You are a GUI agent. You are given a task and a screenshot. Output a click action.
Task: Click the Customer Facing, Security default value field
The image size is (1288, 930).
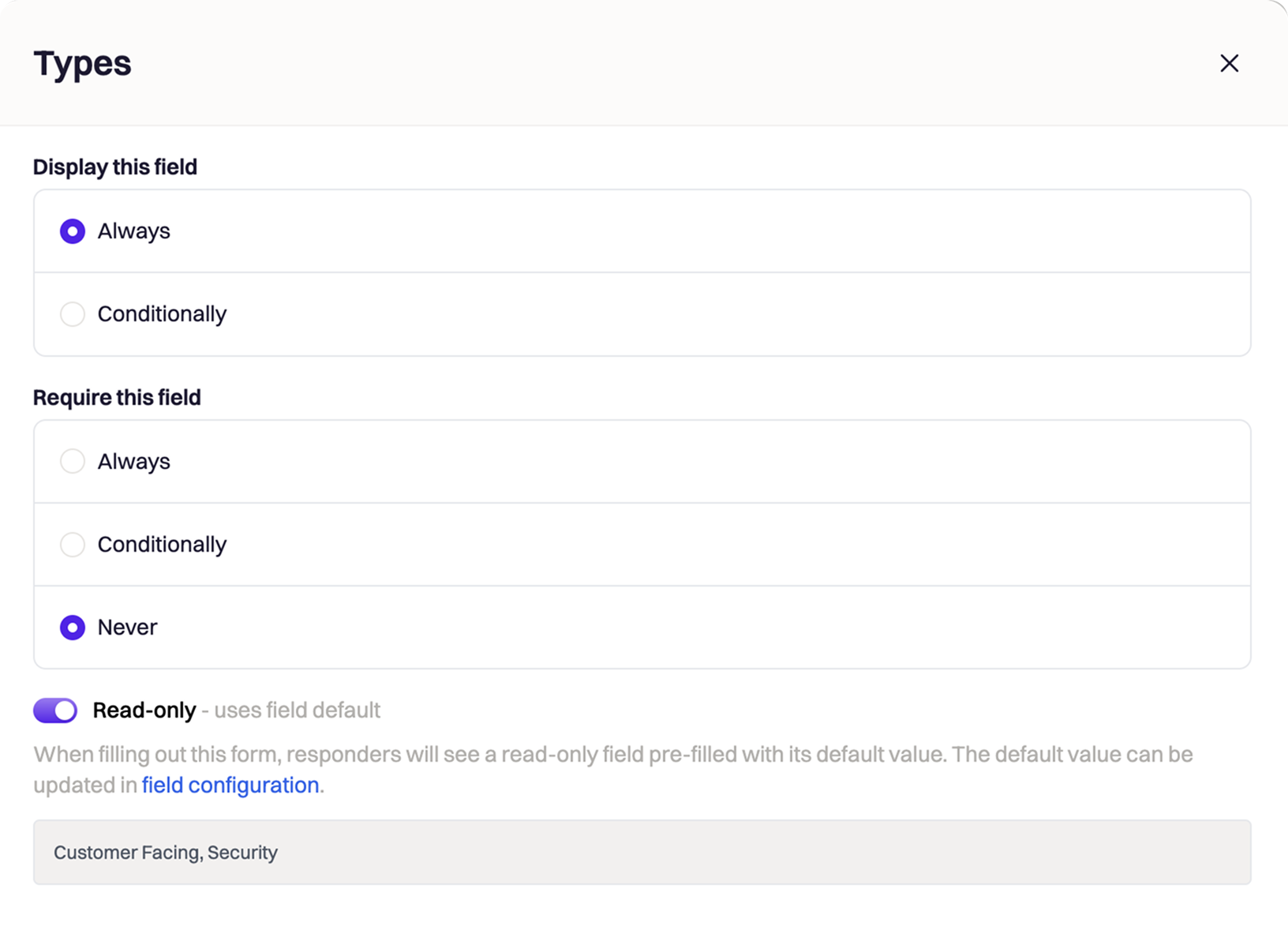pyautogui.click(x=641, y=852)
